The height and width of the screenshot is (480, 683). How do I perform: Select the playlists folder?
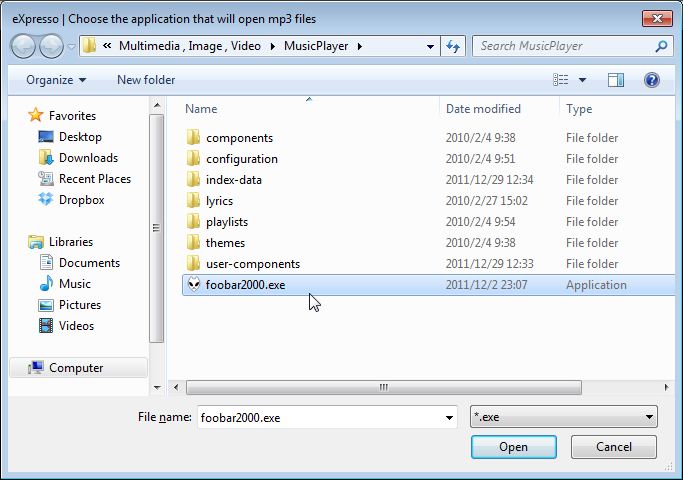pos(227,222)
